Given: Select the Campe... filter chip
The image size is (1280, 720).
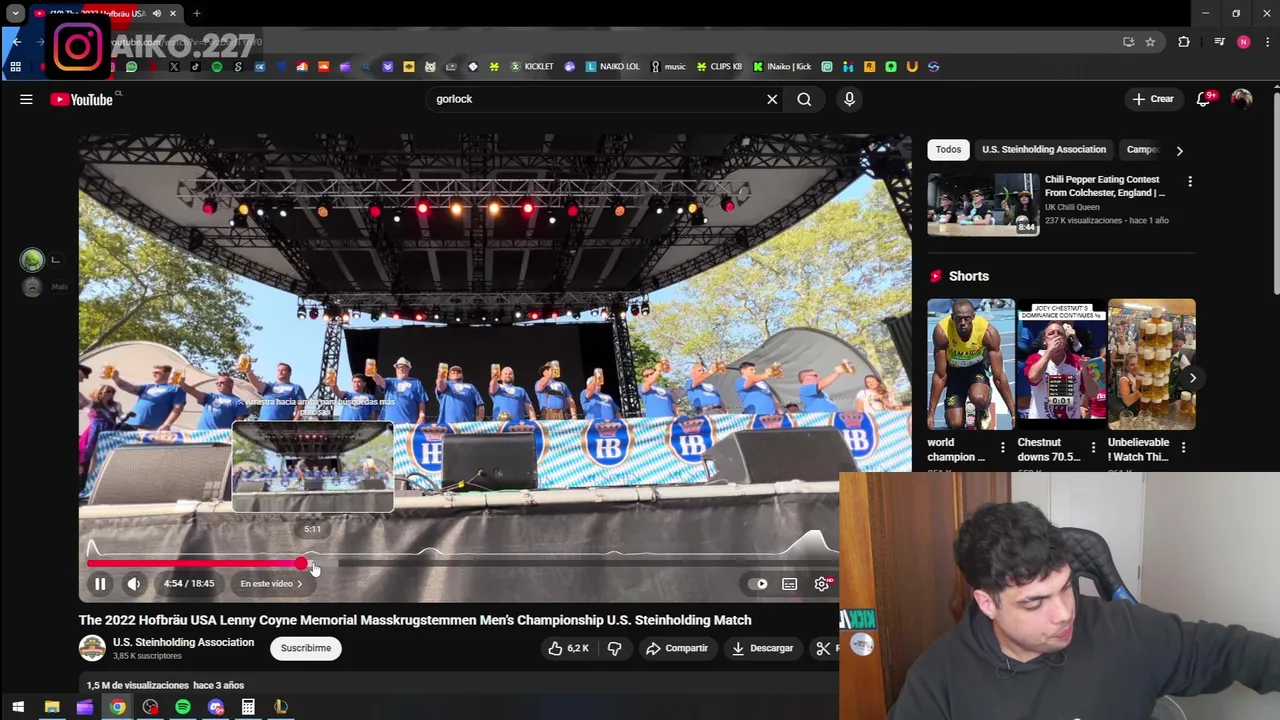Looking at the screenshot, I should (x=1141, y=149).
